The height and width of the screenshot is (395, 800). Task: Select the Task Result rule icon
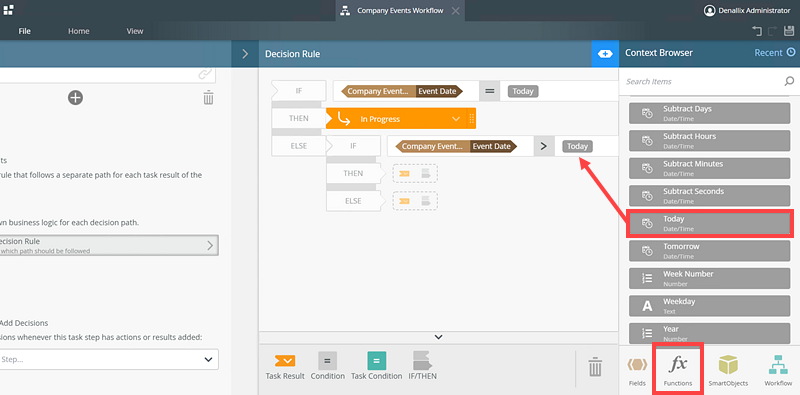coord(285,361)
